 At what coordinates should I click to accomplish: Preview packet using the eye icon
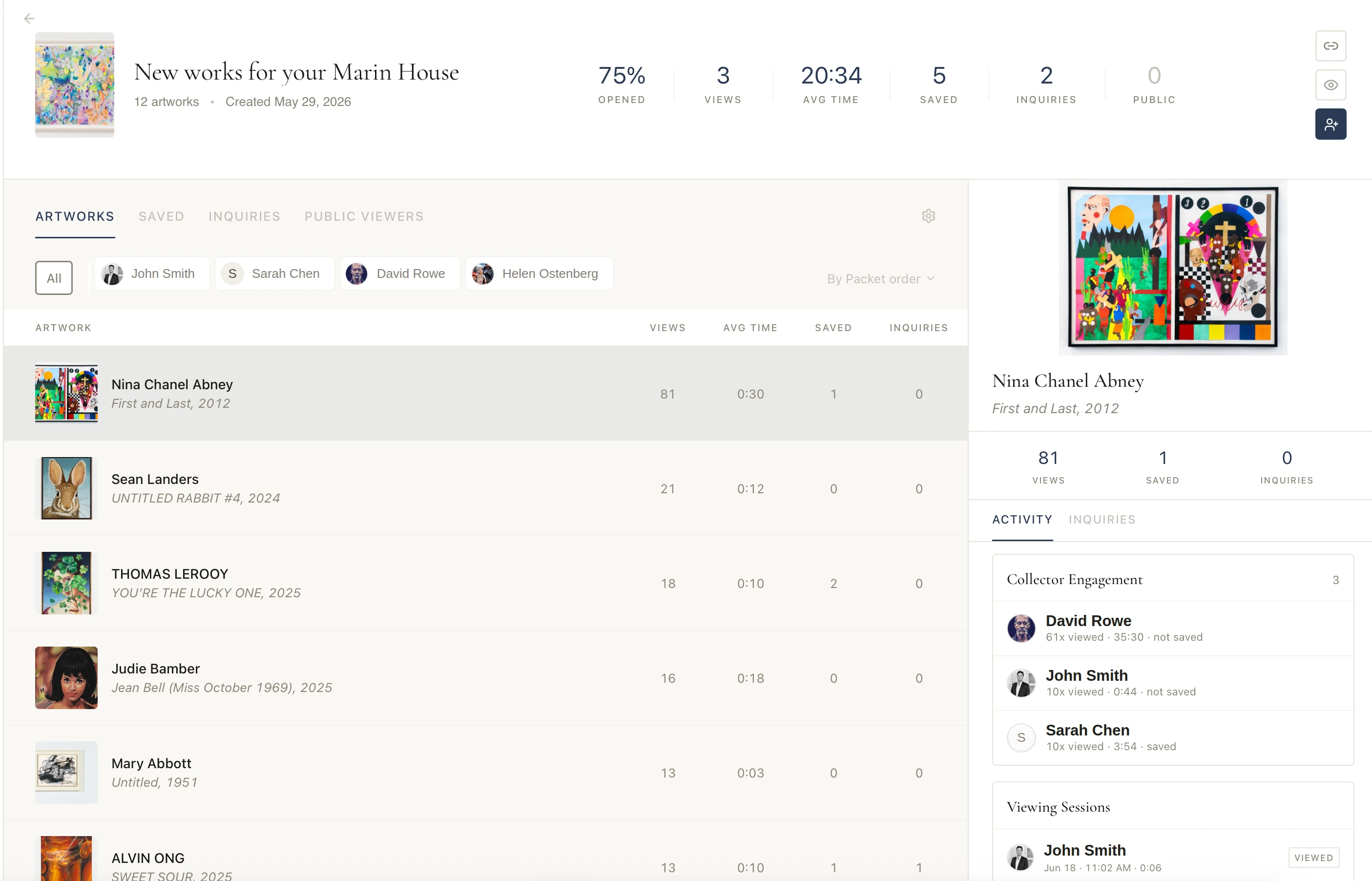point(1330,84)
